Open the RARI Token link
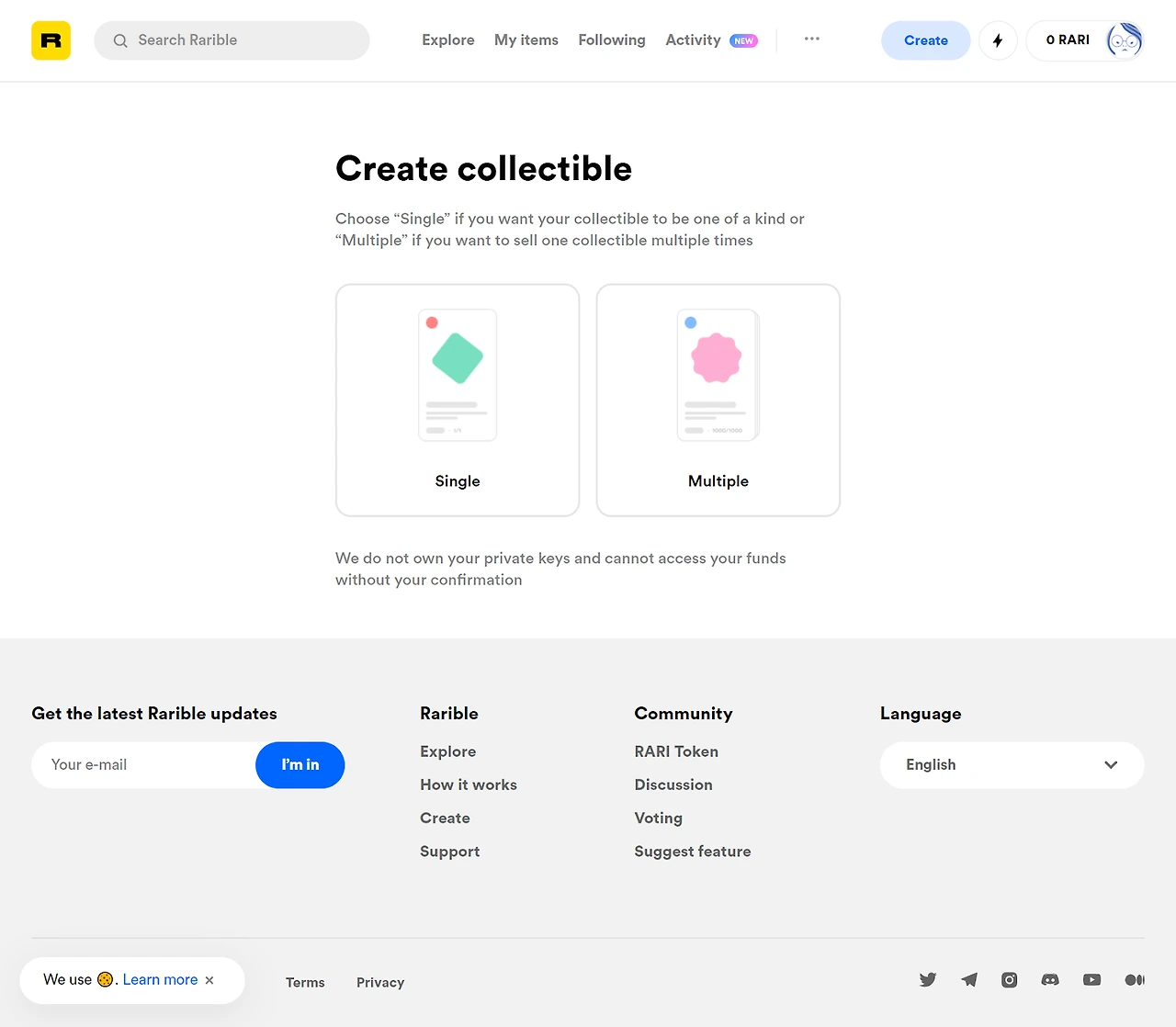This screenshot has height=1027, width=1176. coord(676,751)
